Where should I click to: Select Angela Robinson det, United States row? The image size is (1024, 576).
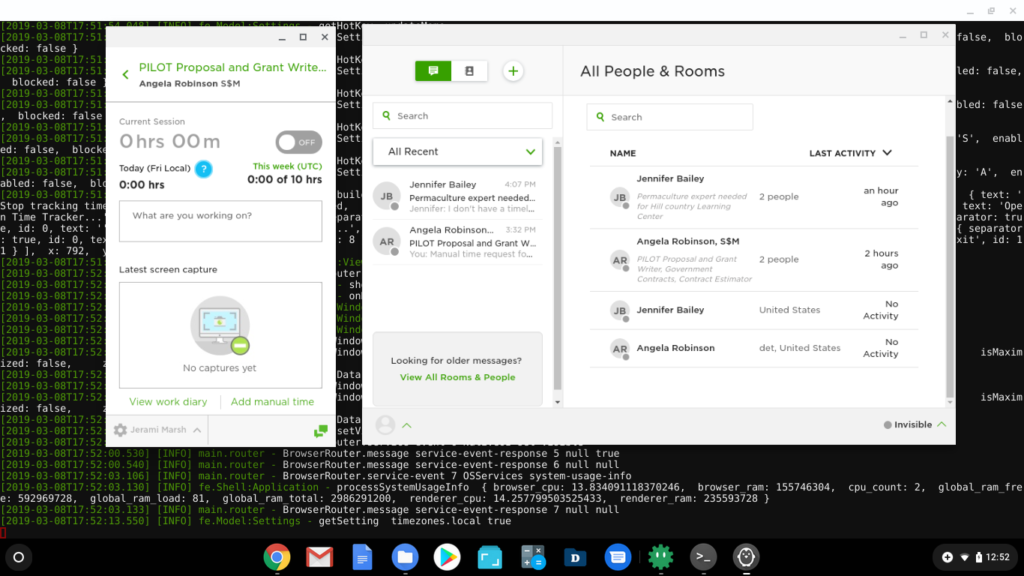click(x=754, y=348)
